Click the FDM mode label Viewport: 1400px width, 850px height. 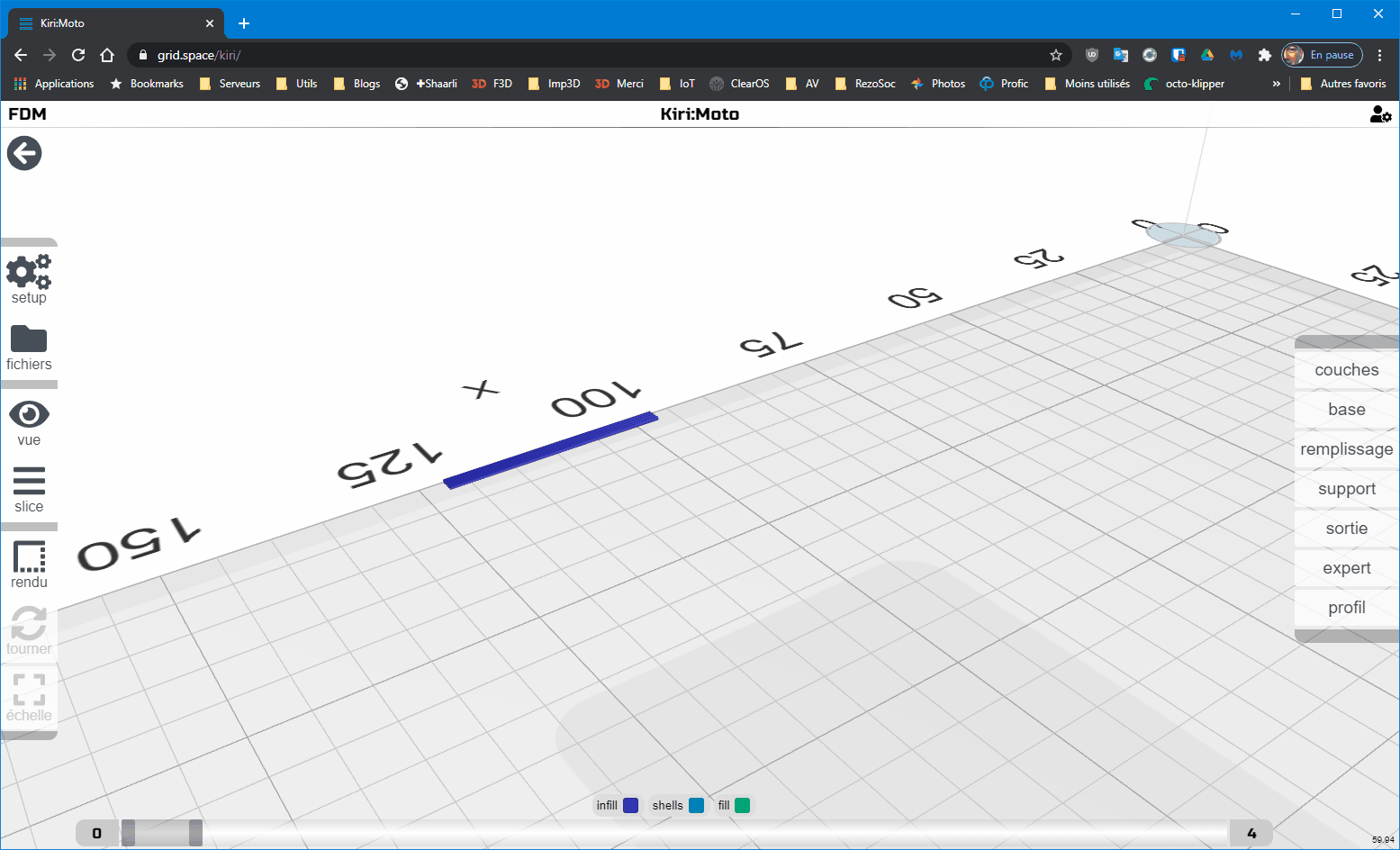point(27,114)
